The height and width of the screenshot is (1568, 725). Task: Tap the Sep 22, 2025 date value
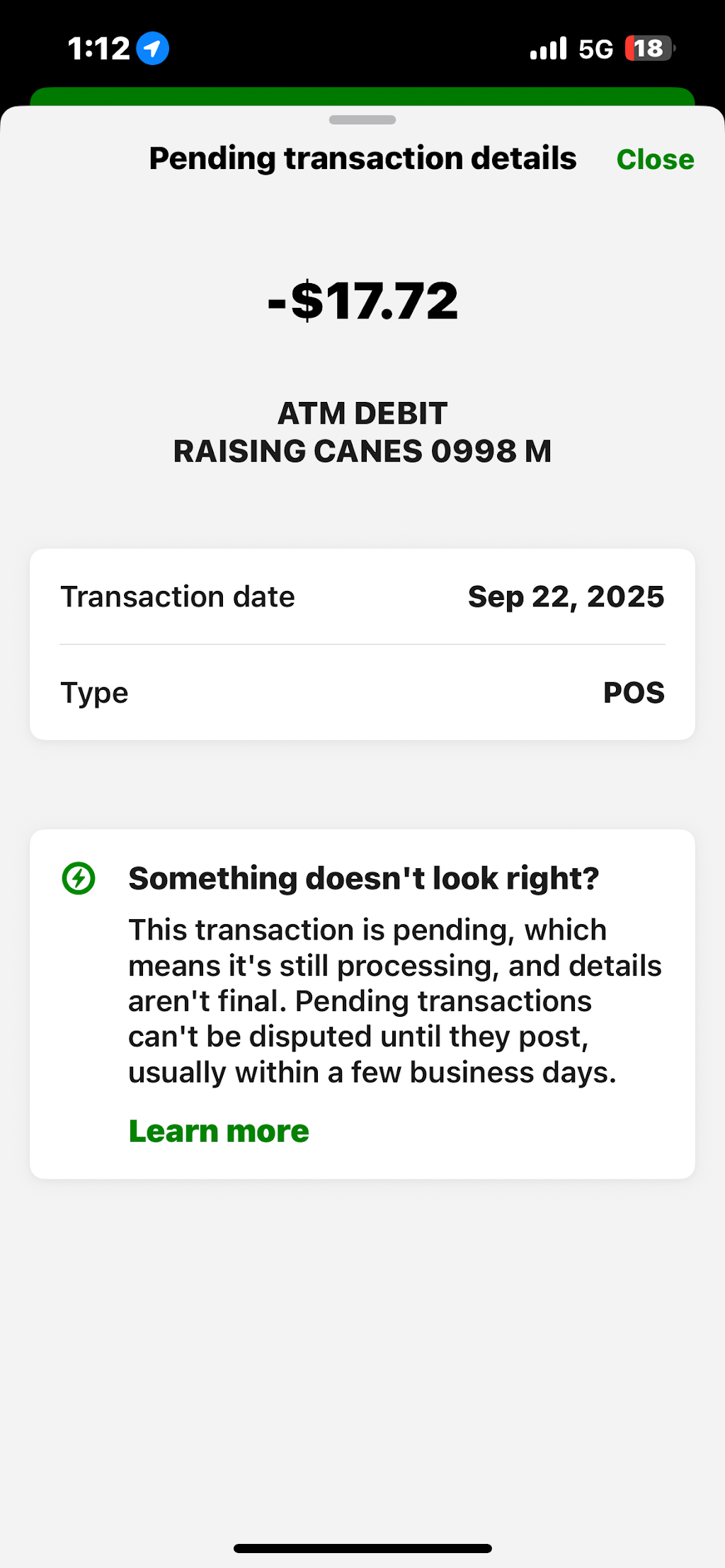(x=566, y=596)
